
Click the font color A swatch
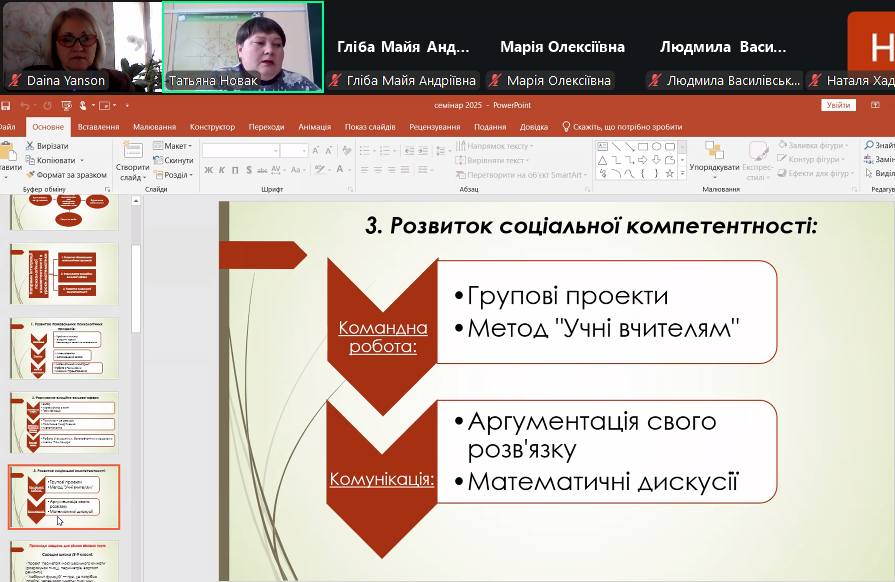[338, 170]
